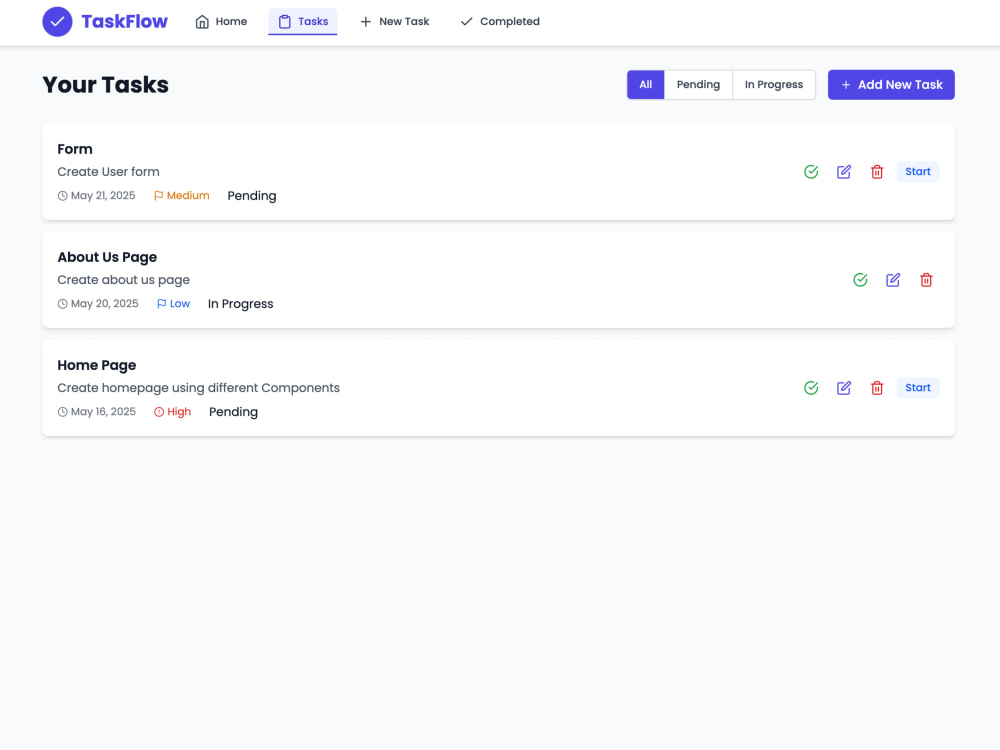
Task: Click the High priority label
Action: pos(179,412)
